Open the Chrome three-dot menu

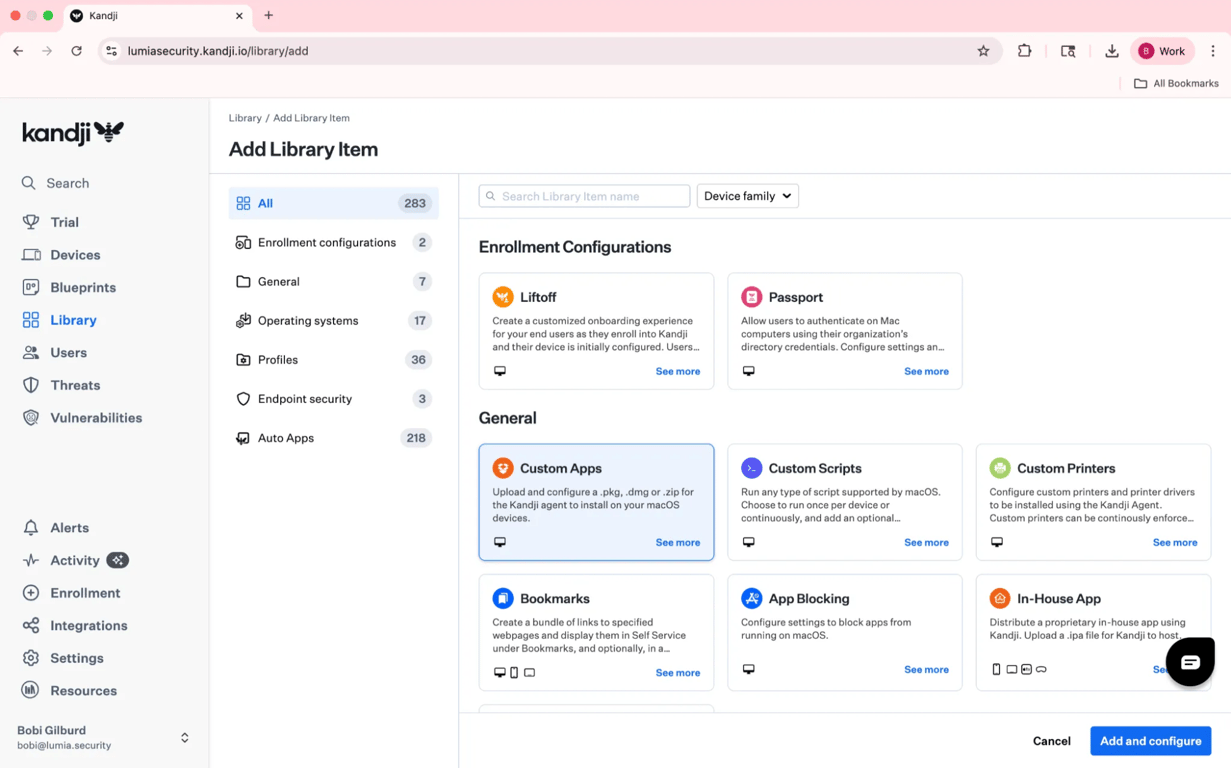click(1213, 51)
